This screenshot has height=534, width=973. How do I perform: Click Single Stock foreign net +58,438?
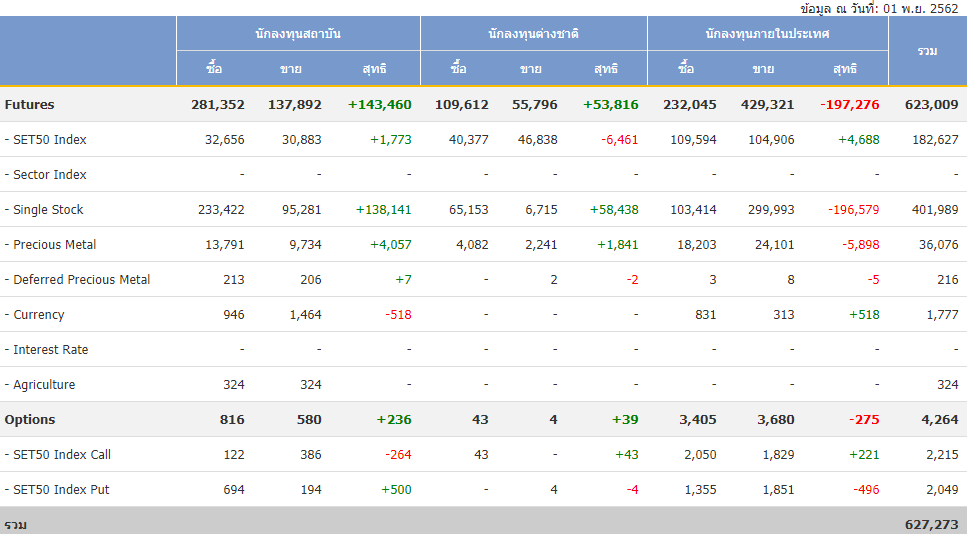(x=614, y=210)
